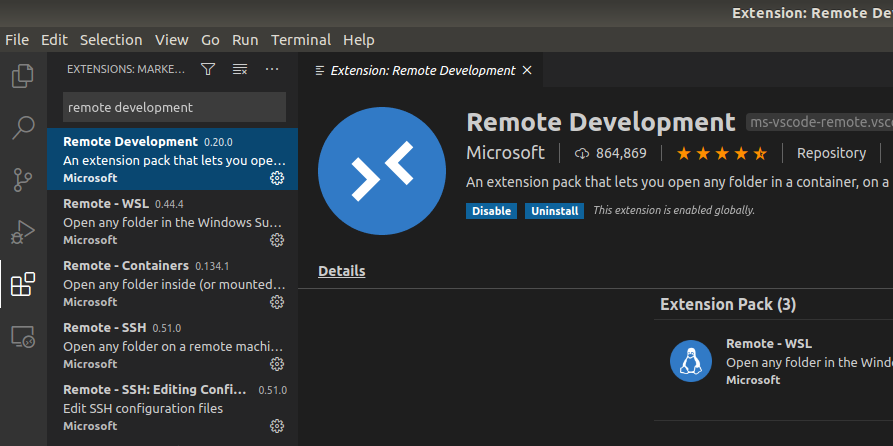This screenshot has width=893, height=446.
Task: Select Remote - SSH in extensions list
Action: (x=173, y=345)
